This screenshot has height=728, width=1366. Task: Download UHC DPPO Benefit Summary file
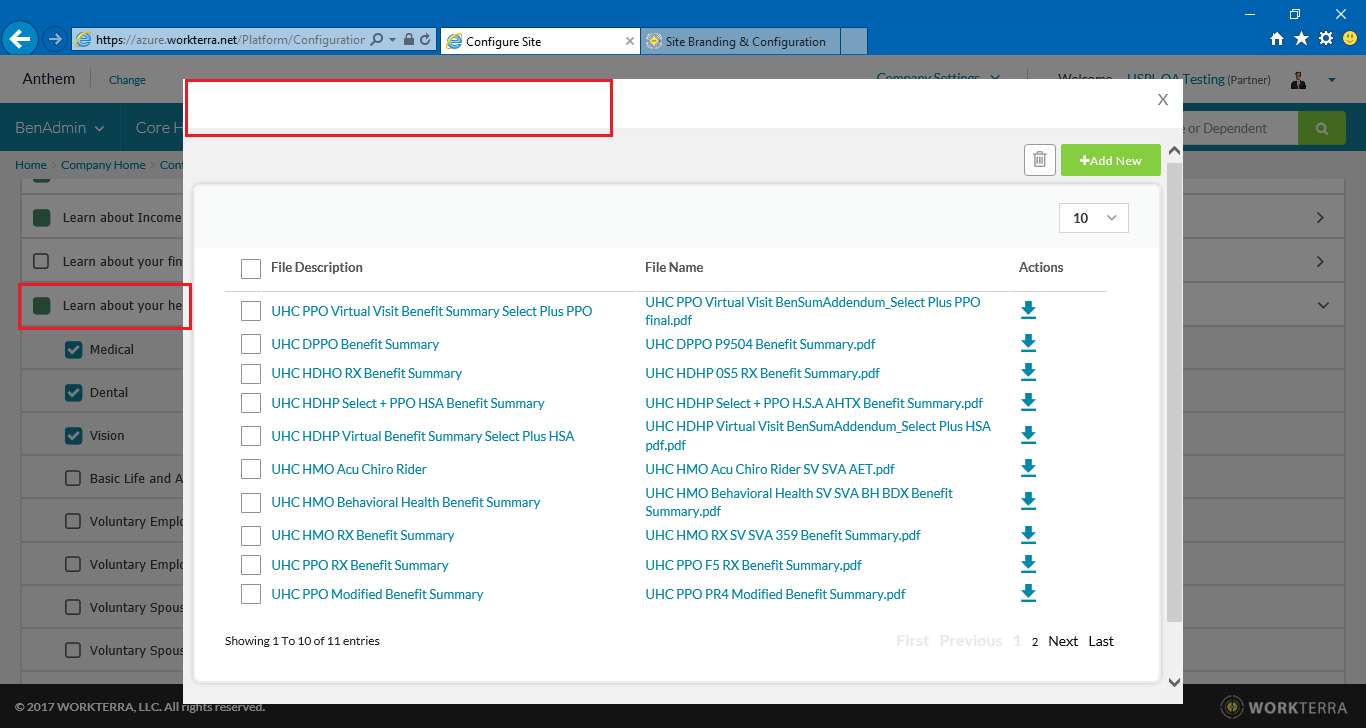click(1028, 343)
